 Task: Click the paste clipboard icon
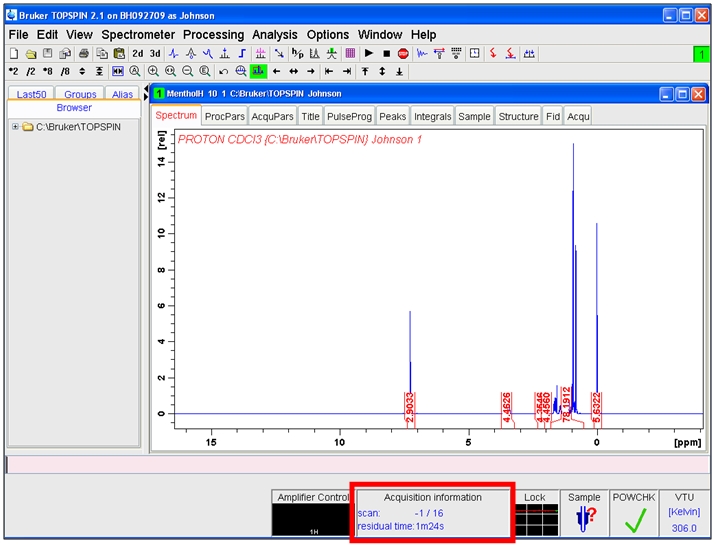point(120,54)
